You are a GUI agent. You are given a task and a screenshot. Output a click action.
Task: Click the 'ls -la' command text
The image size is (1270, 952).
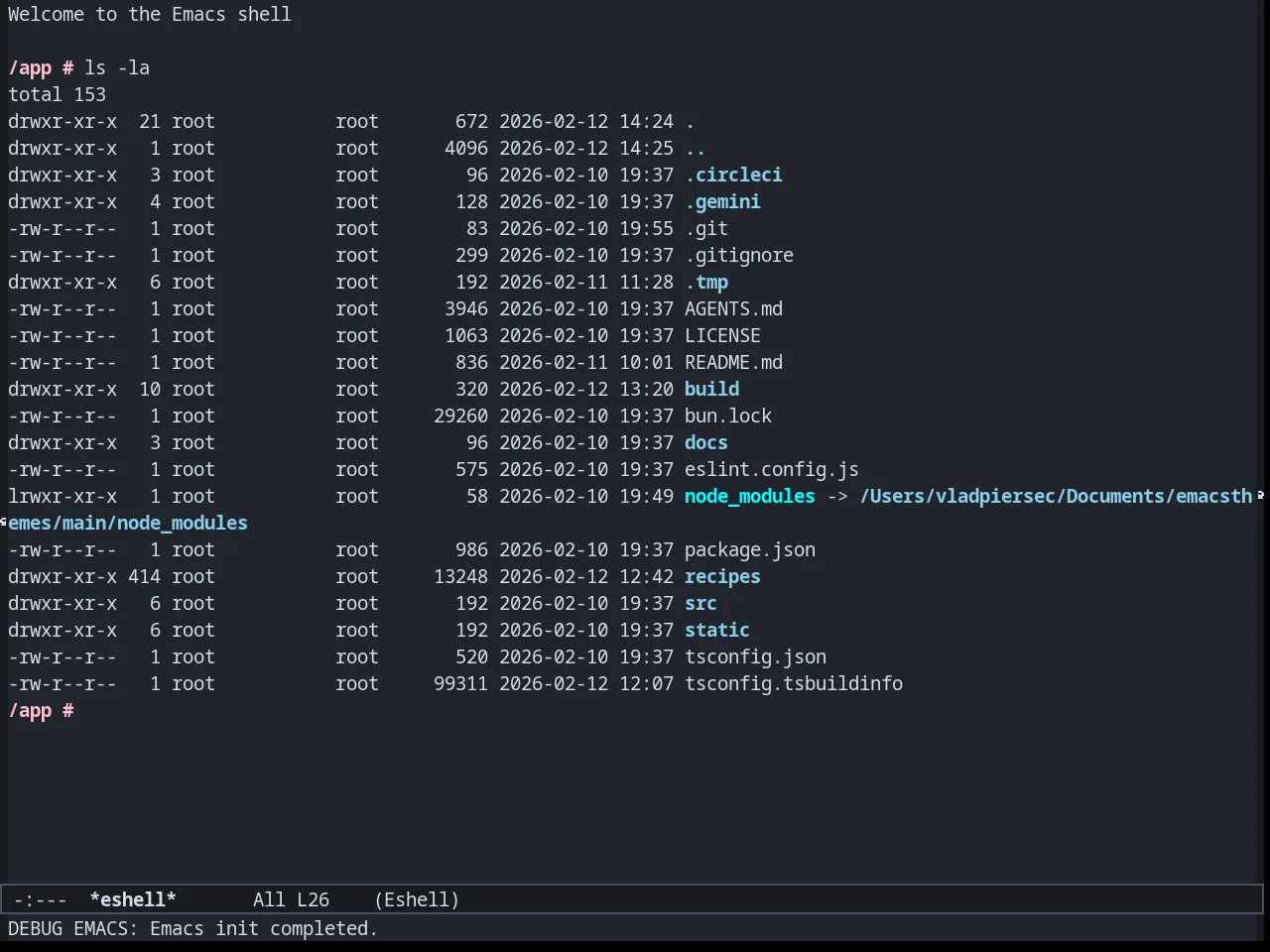117,67
